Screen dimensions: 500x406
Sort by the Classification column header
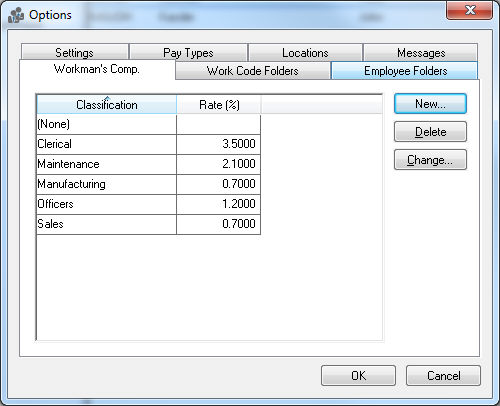pyautogui.click(x=107, y=105)
